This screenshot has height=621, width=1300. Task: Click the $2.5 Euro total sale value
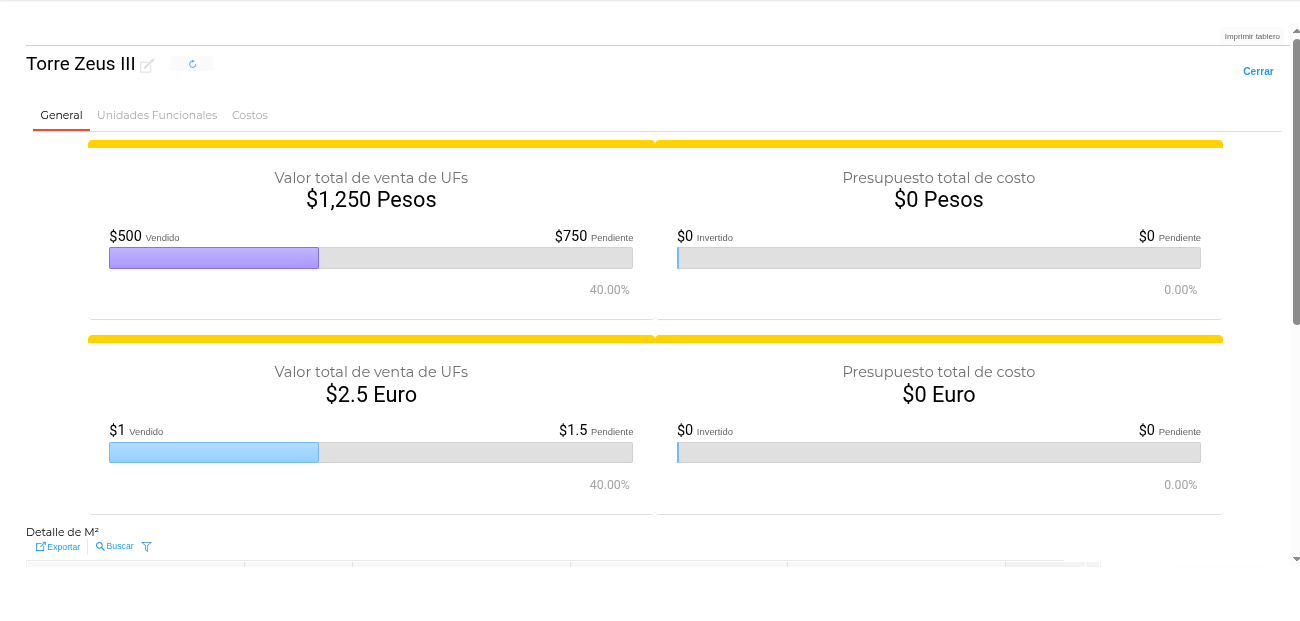(x=371, y=395)
